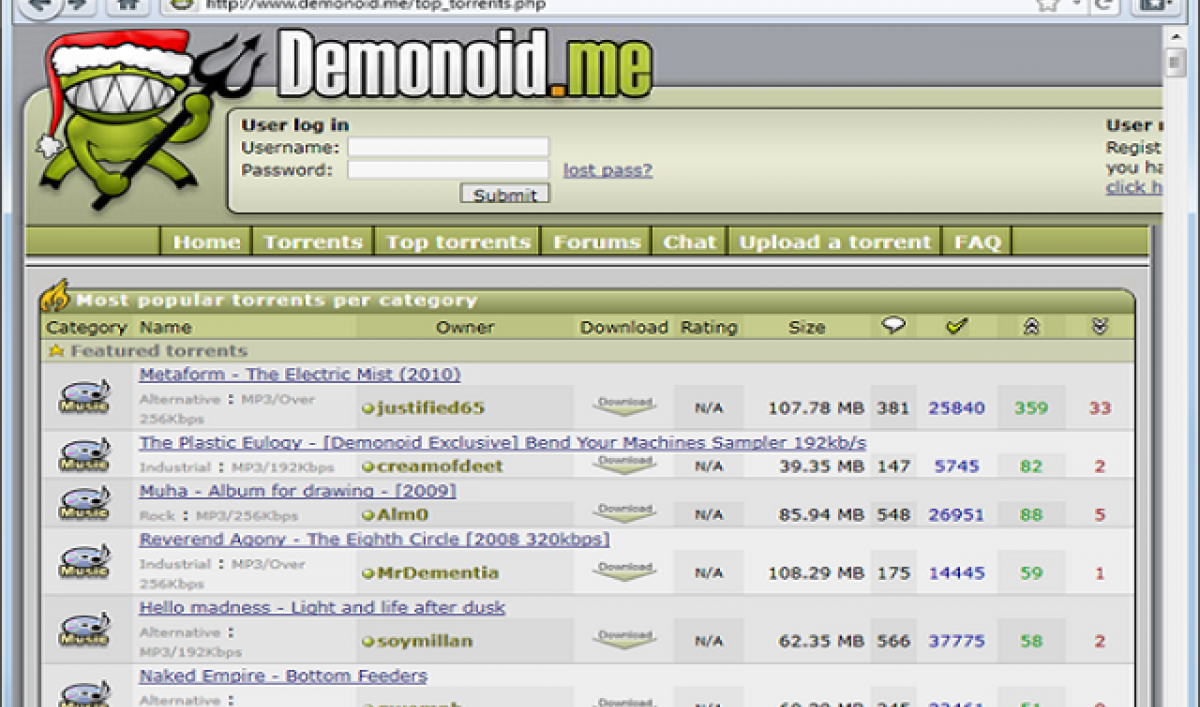Open owner MrDementia profile

pyautogui.click(x=437, y=573)
